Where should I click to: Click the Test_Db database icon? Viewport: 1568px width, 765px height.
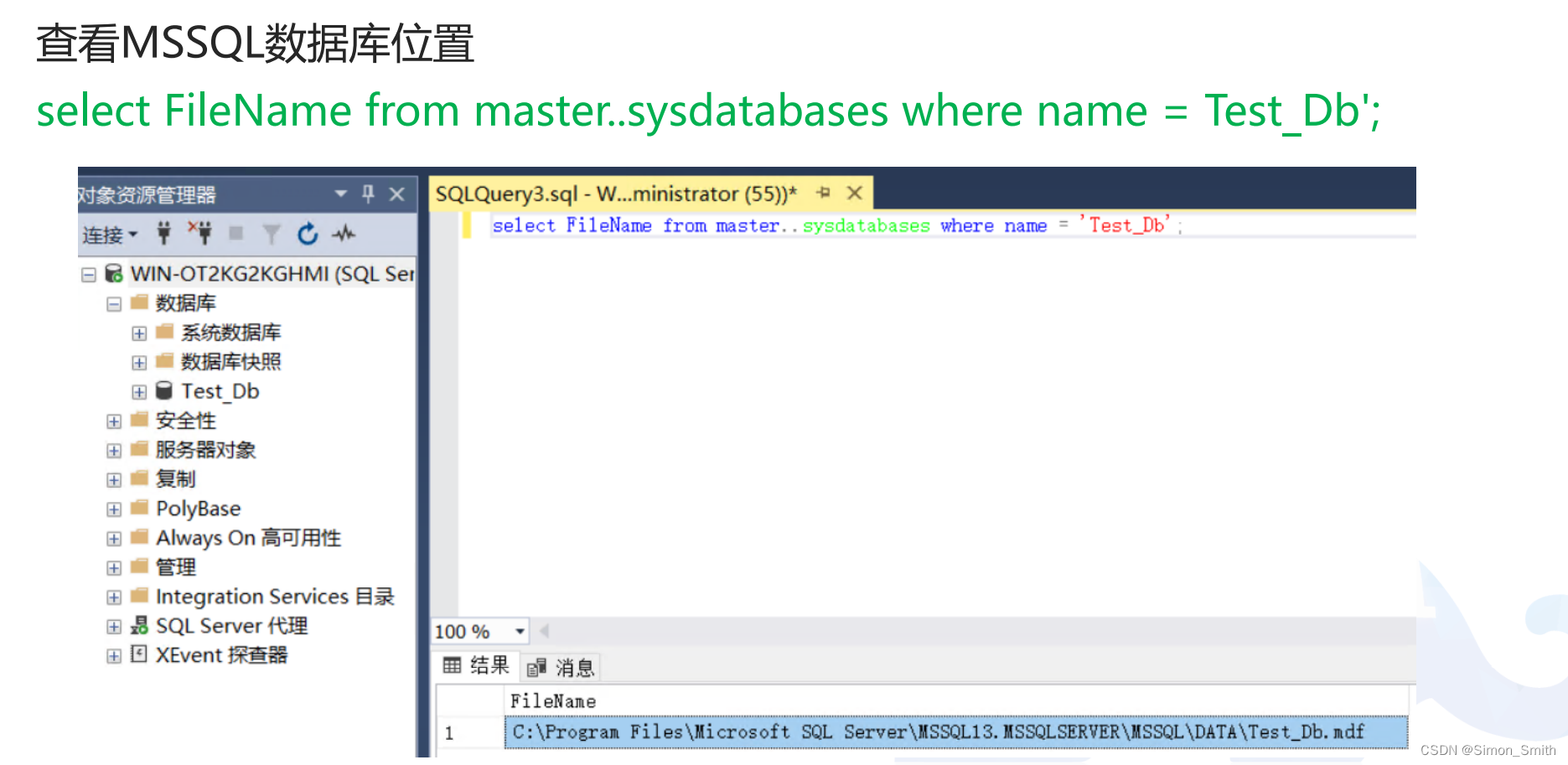tap(164, 390)
